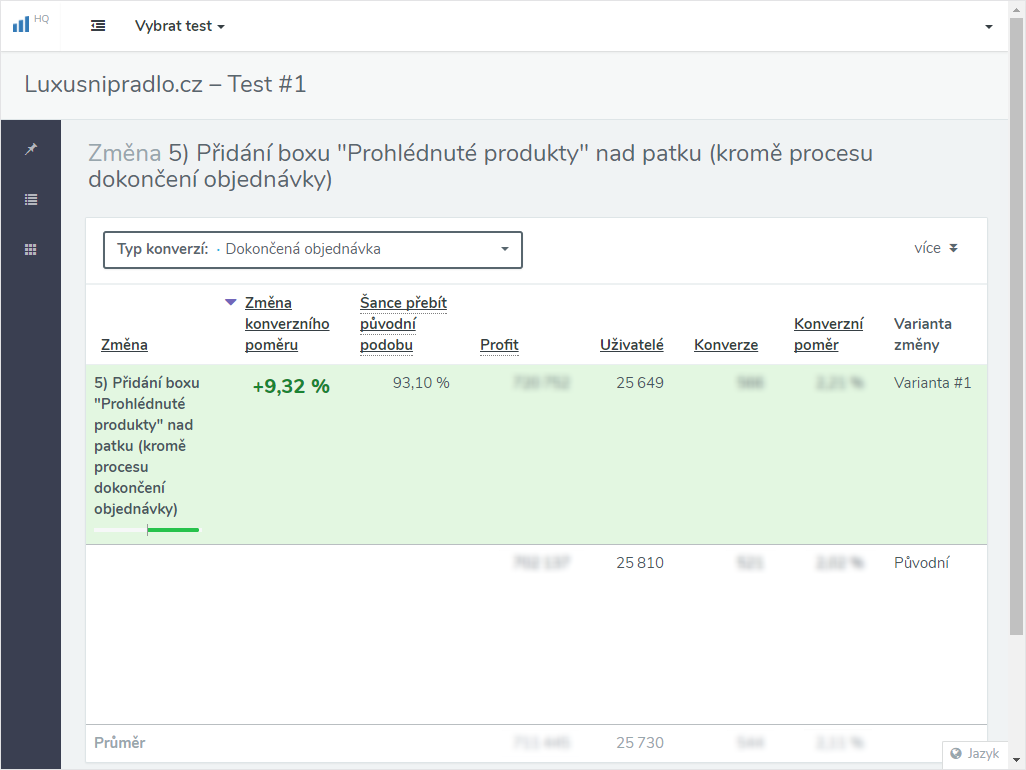
Task: Sort by Změna konverzního poměru column
Action: pos(287,324)
